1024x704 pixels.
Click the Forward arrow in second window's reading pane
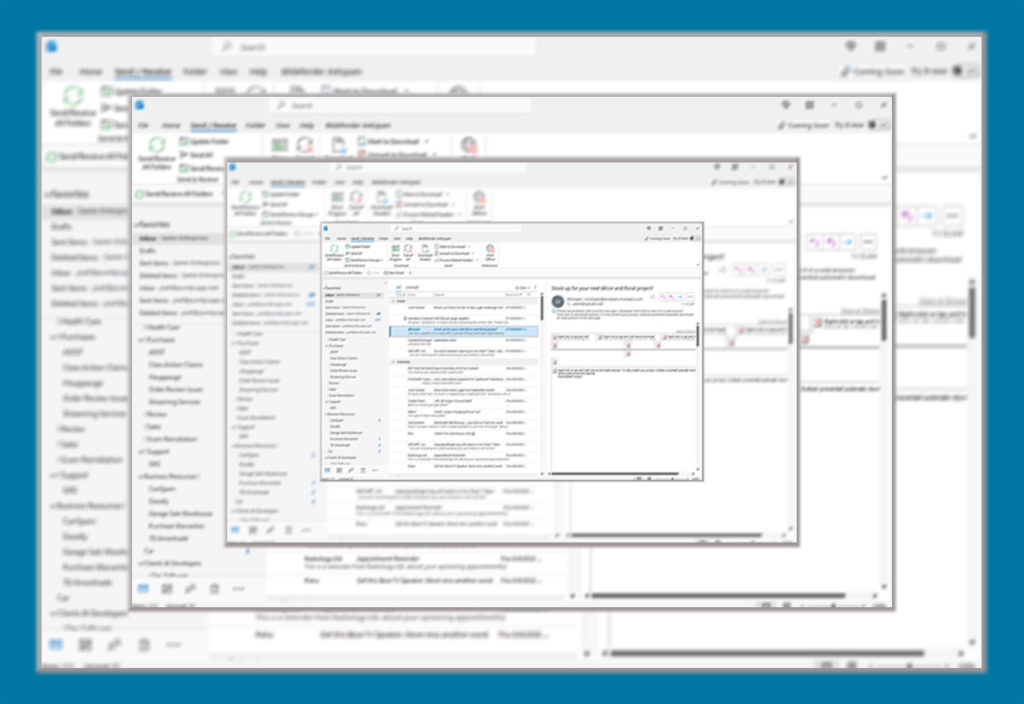[x=848, y=242]
